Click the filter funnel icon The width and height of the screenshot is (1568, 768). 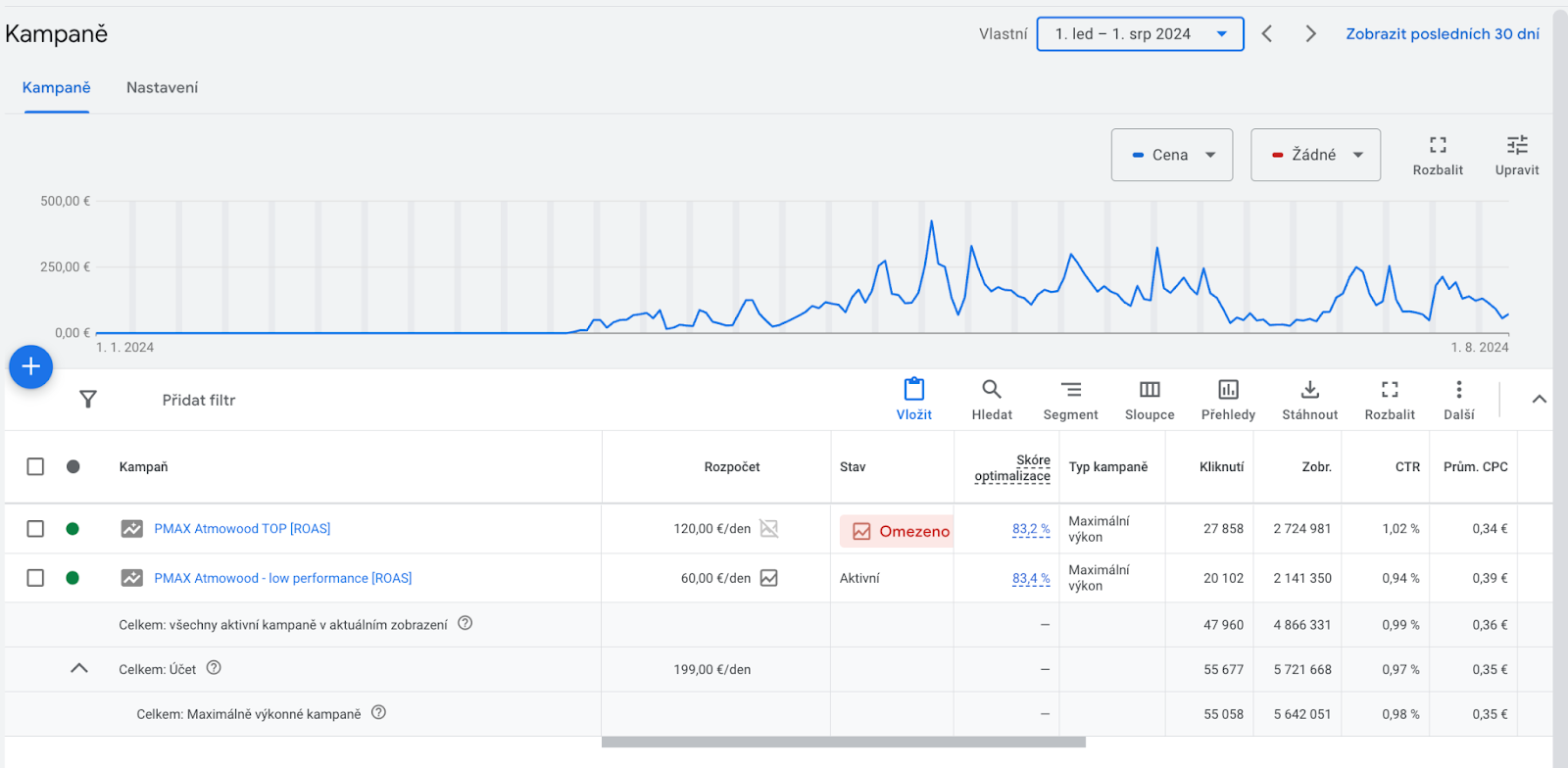pos(88,400)
